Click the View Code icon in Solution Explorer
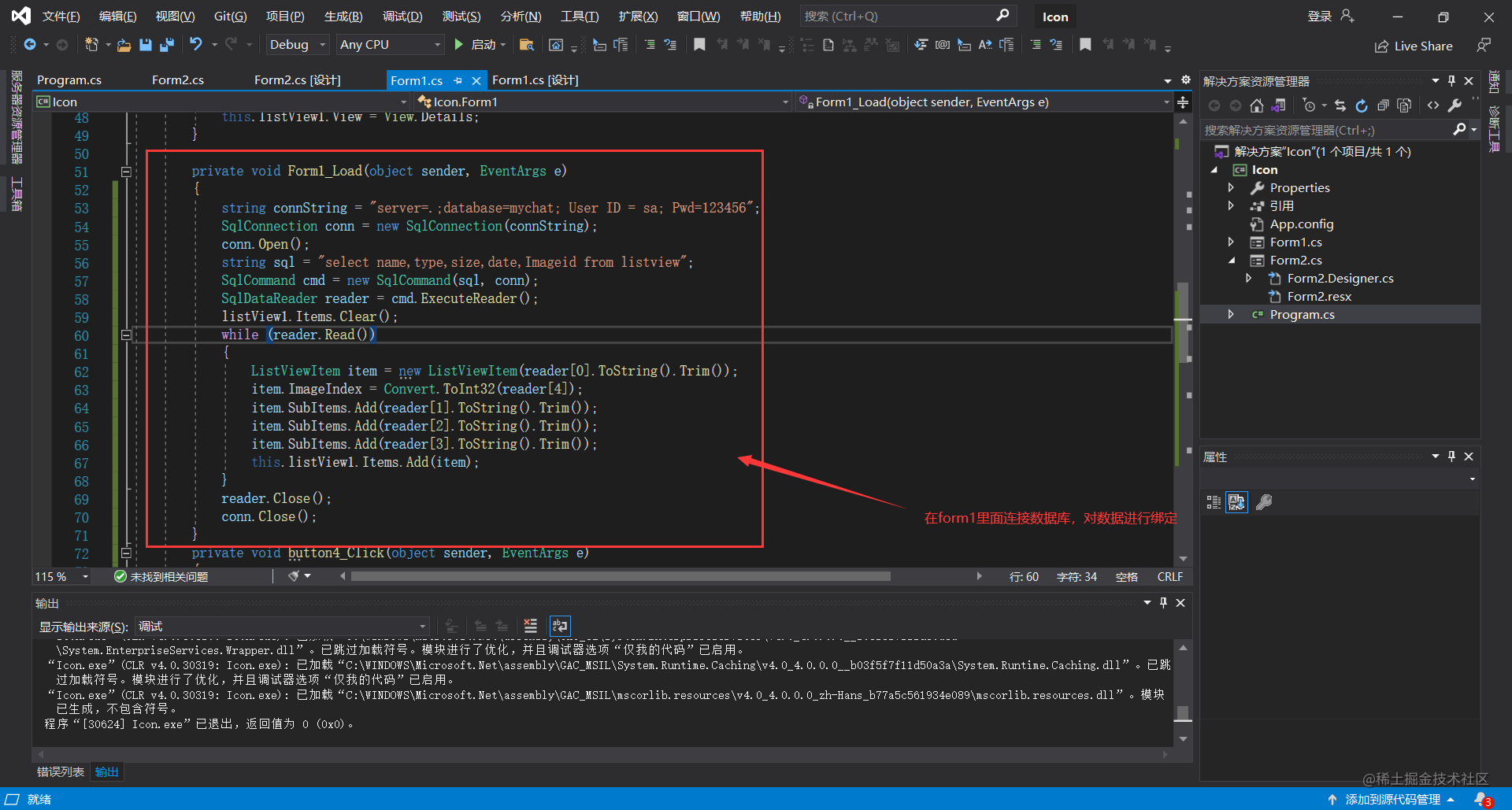1512x810 pixels. pyautogui.click(x=1433, y=105)
